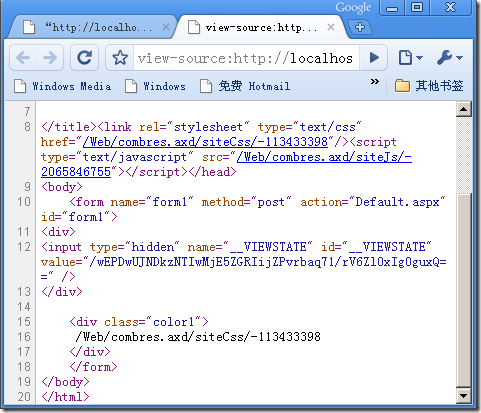Click the Go arrow beside the address bar

374,58
